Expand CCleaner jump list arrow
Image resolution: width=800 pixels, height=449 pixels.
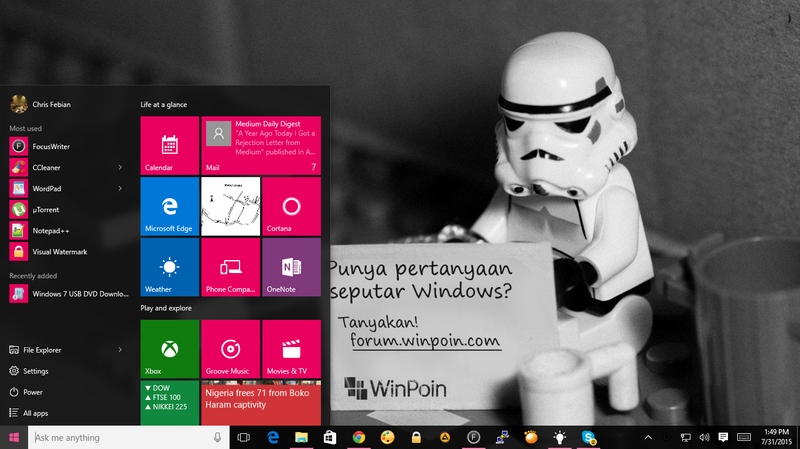point(120,167)
